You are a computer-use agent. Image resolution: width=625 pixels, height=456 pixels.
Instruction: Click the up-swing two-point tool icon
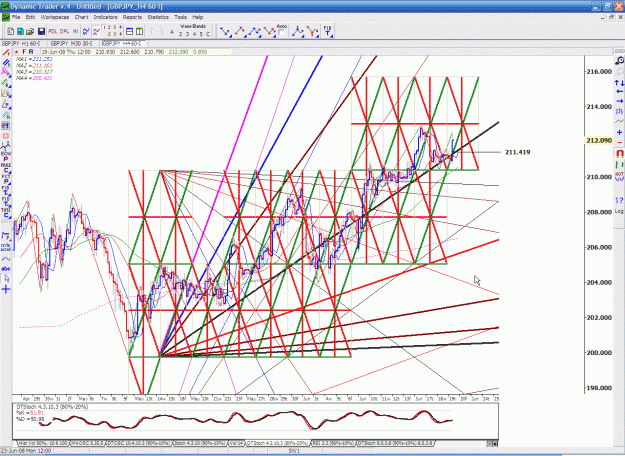[x=240, y=31]
